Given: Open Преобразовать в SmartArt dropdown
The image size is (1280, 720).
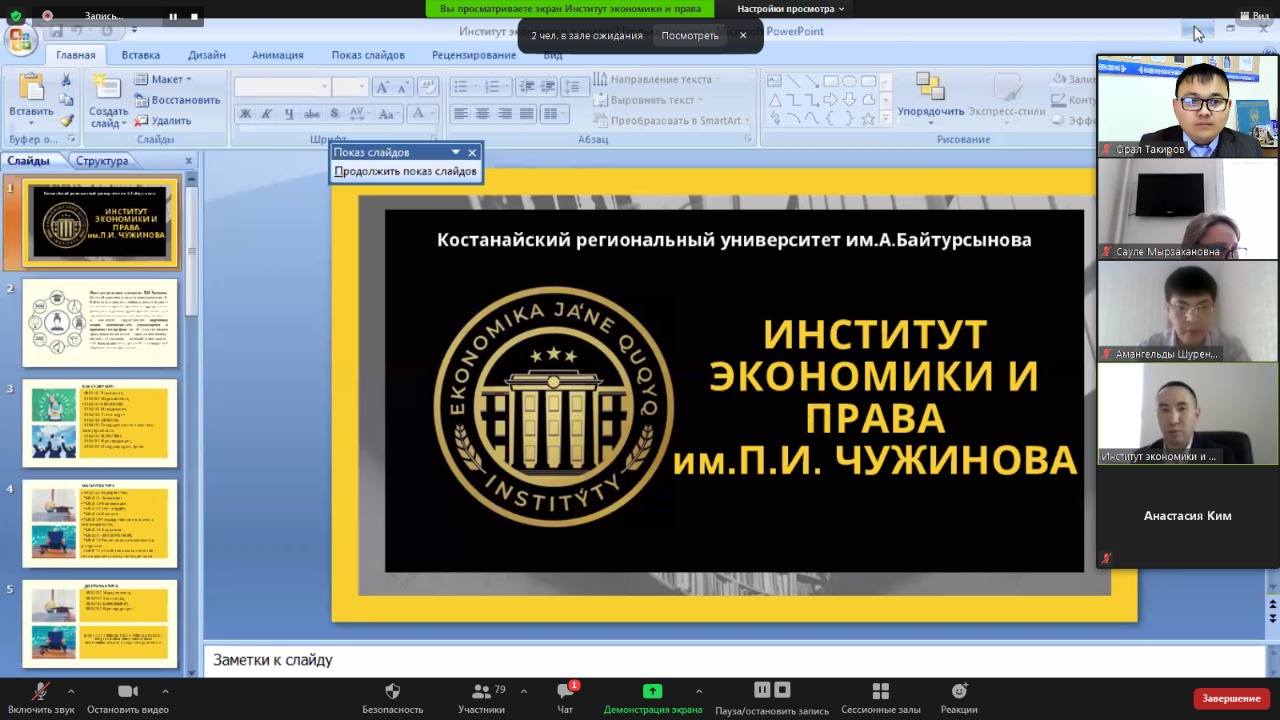Looking at the screenshot, I should (x=672, y=121).
